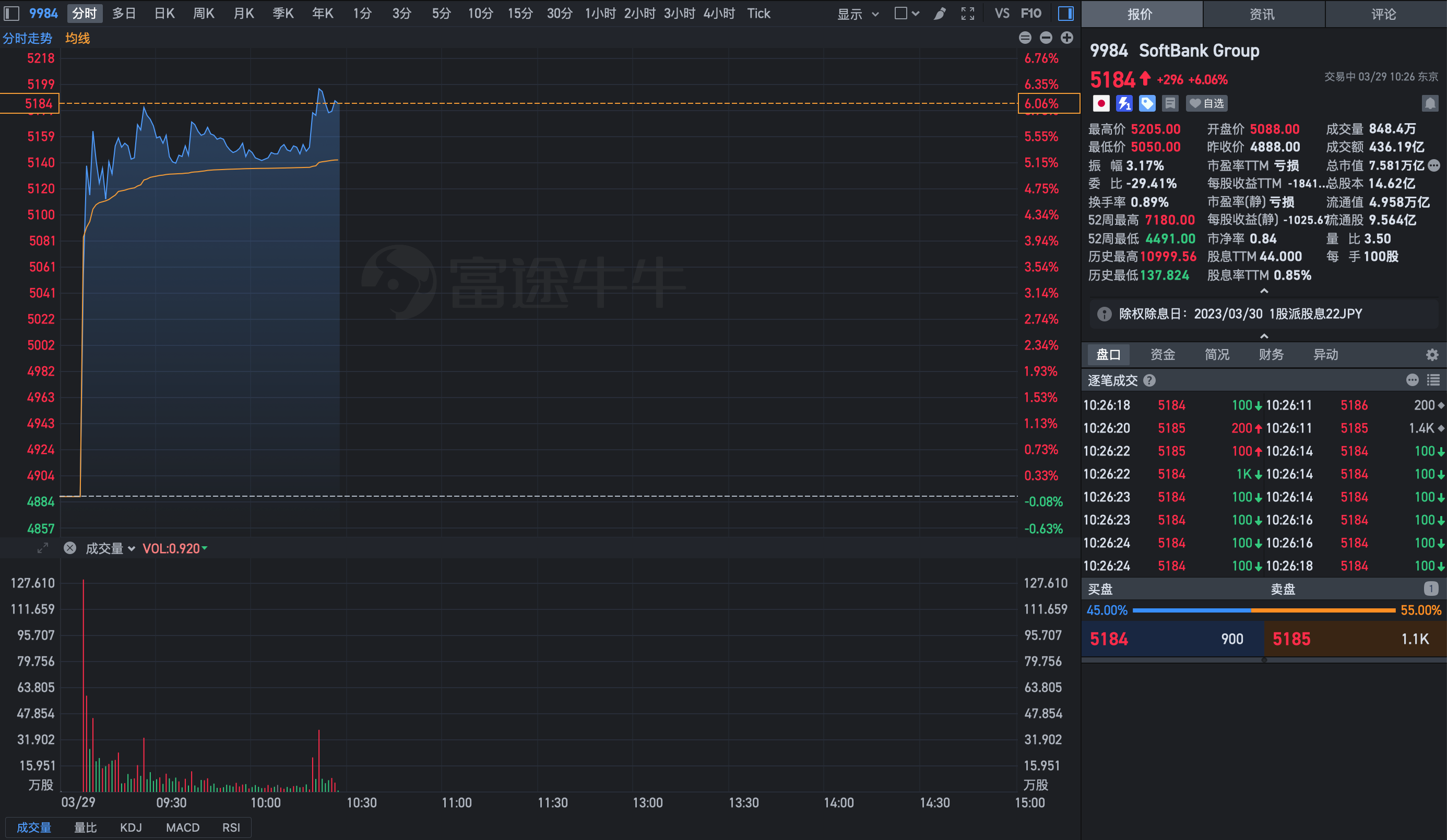Click the drawing pen tool icon

click(940, 14)
